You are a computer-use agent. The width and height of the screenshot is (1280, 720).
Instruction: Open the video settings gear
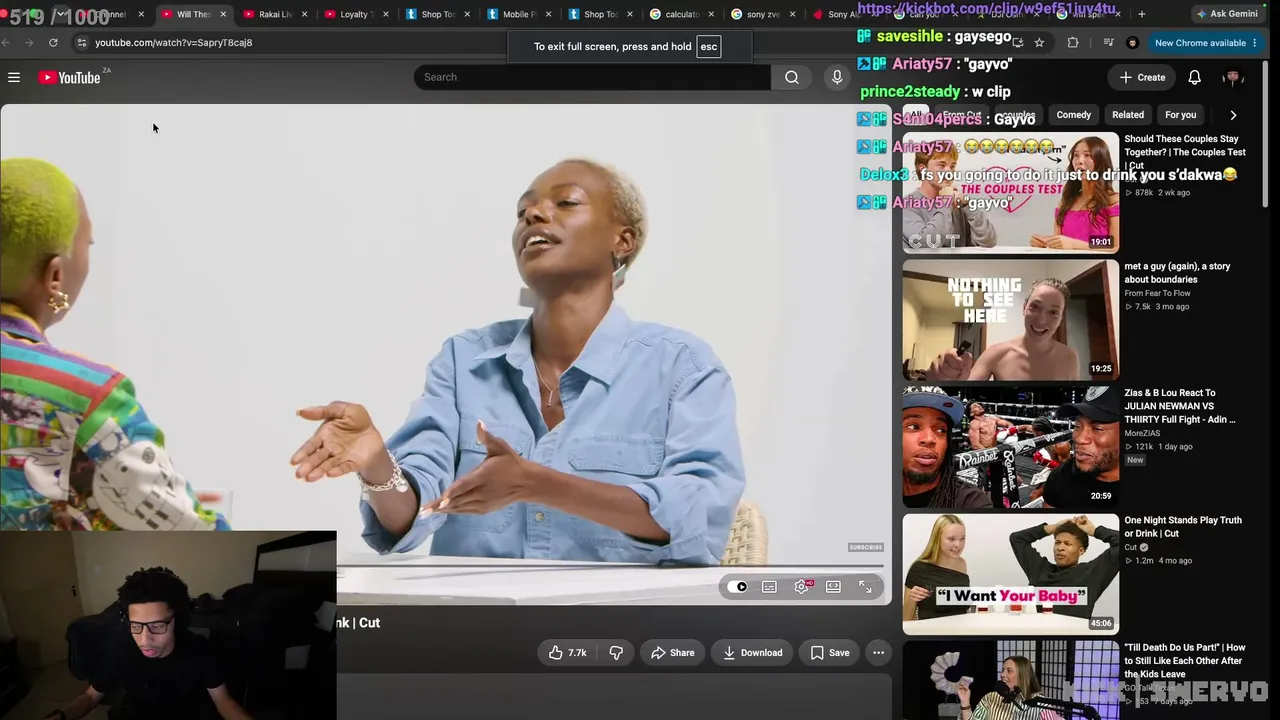point(801,587)
